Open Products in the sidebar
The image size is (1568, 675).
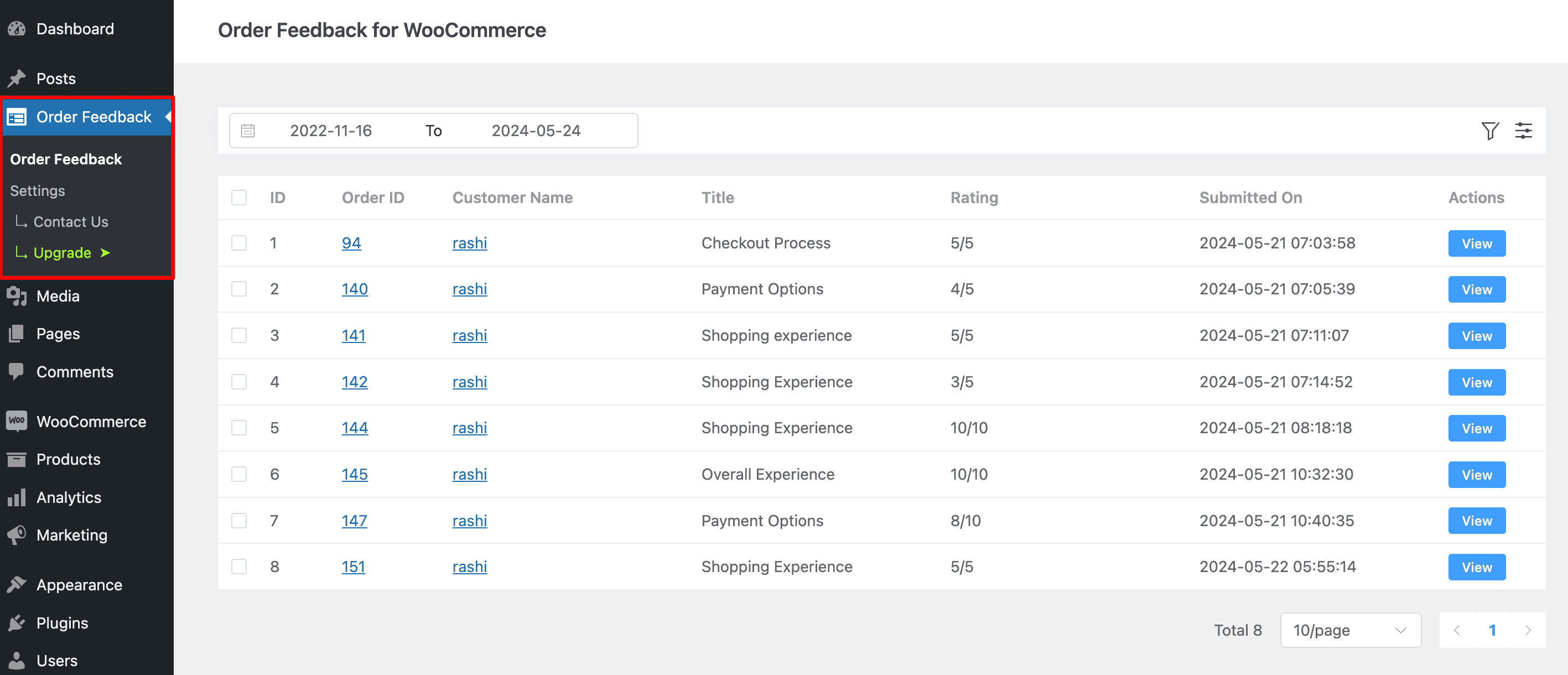[68, 459]
